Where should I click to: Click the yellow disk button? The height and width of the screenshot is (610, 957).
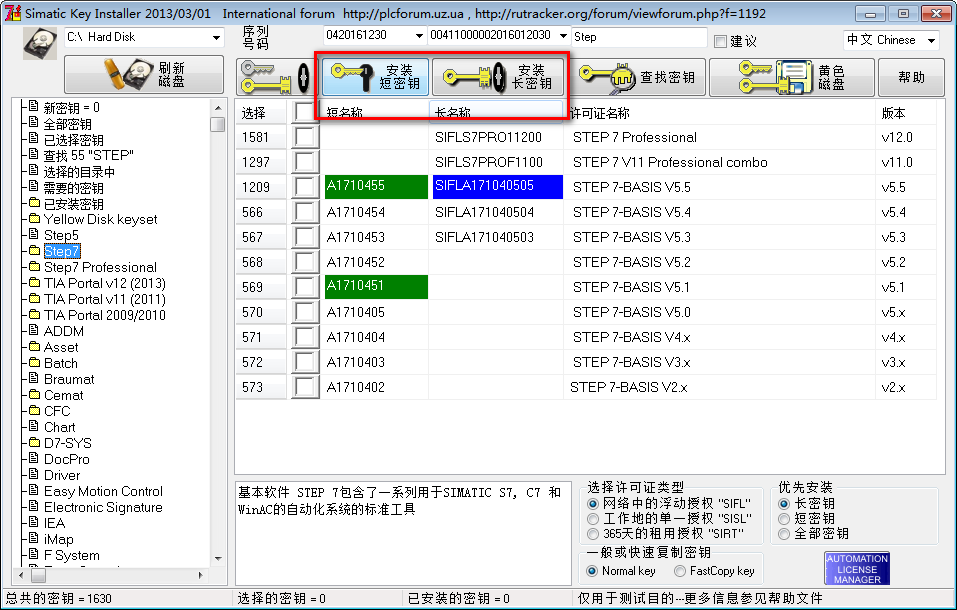point(792,77)
